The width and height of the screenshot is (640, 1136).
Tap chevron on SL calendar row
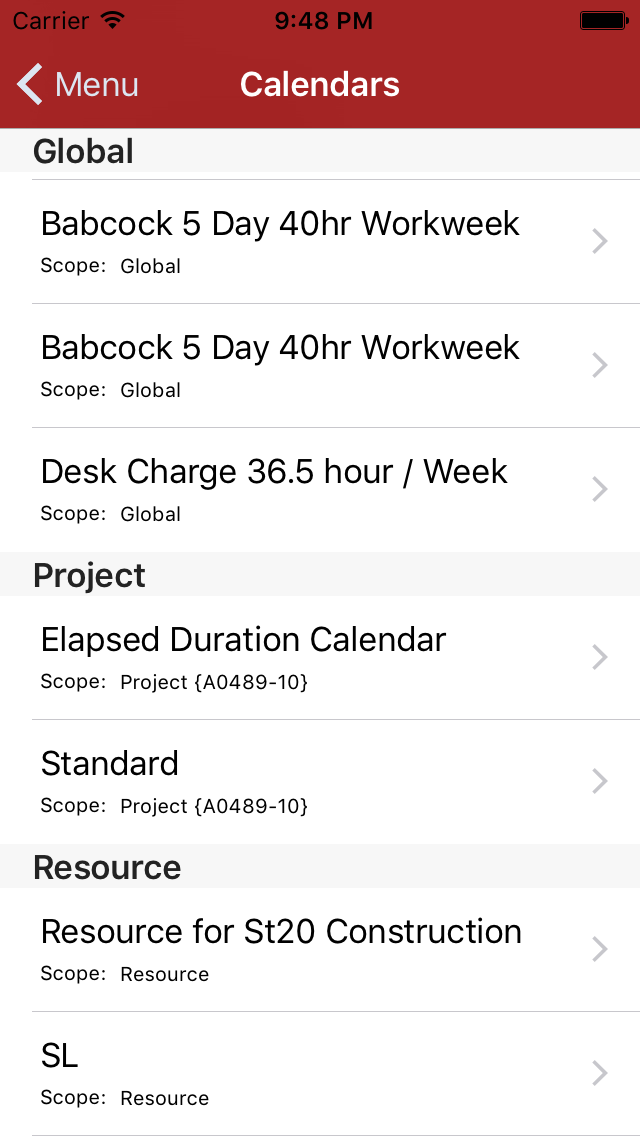pos(600,1073)
